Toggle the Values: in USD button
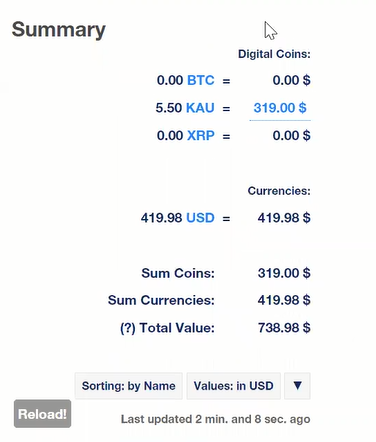Viewport: 376px width, 442px height. click(x=234, y=386)
